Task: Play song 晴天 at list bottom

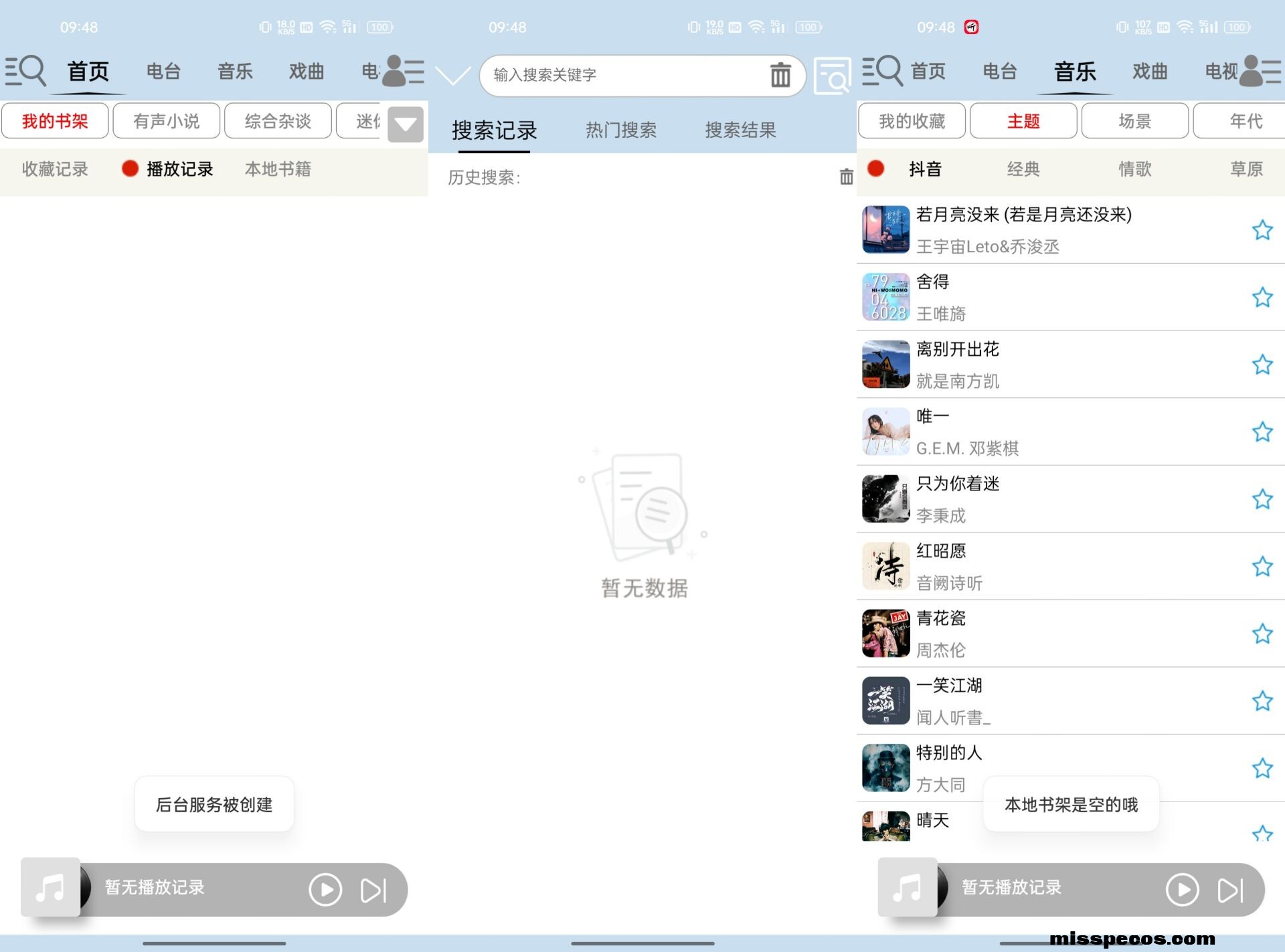Action: click(1071, 822)
